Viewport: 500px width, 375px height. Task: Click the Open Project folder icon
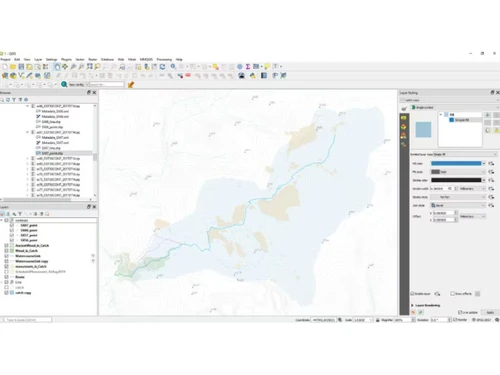tap(13, 67)
